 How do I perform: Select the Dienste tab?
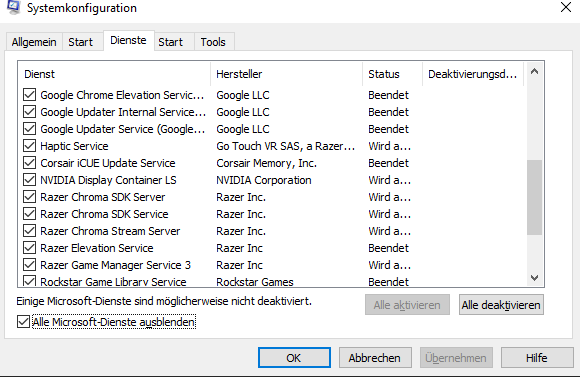pos(128,40)
